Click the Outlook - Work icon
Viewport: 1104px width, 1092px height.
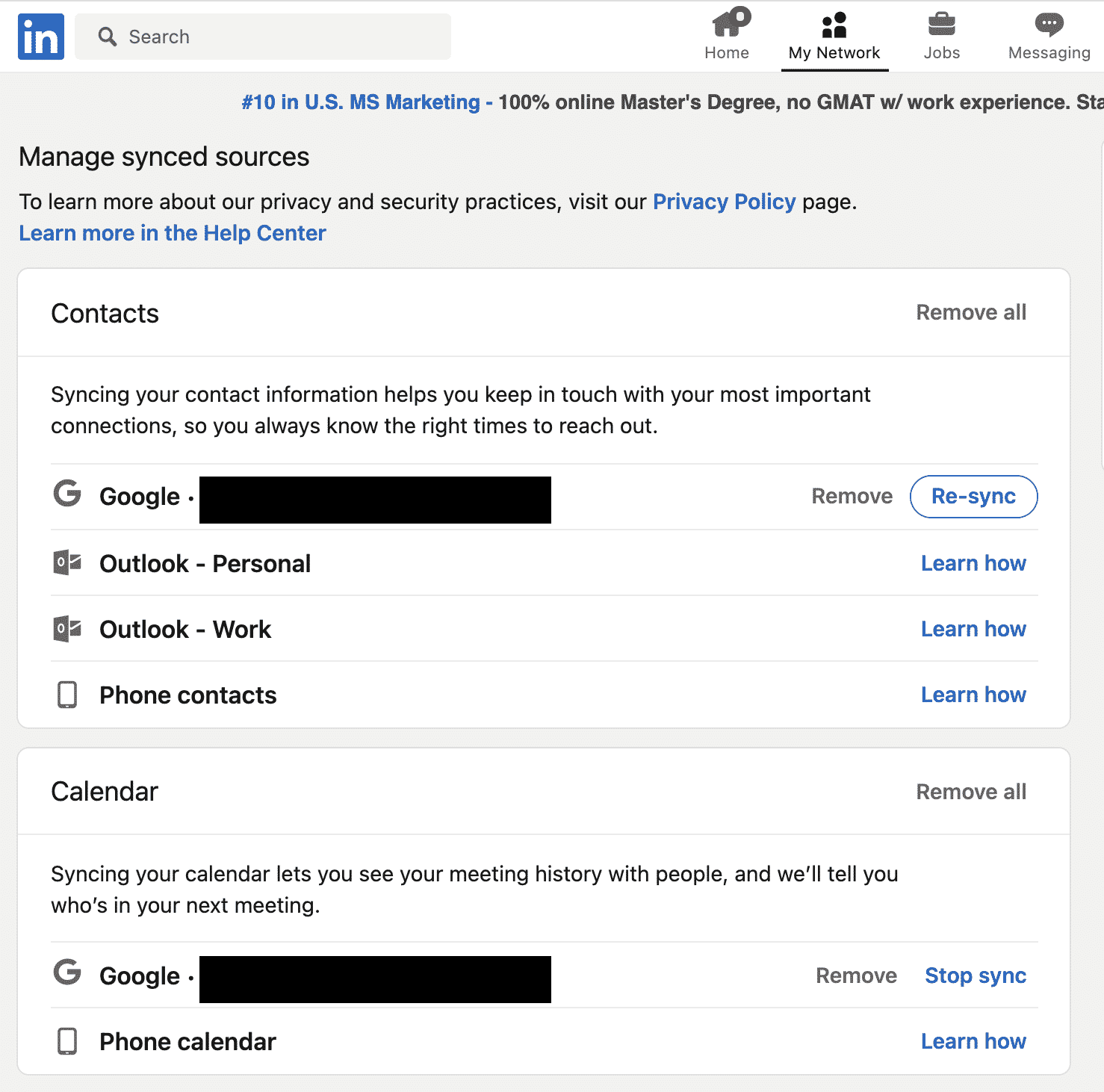[67, 629]
